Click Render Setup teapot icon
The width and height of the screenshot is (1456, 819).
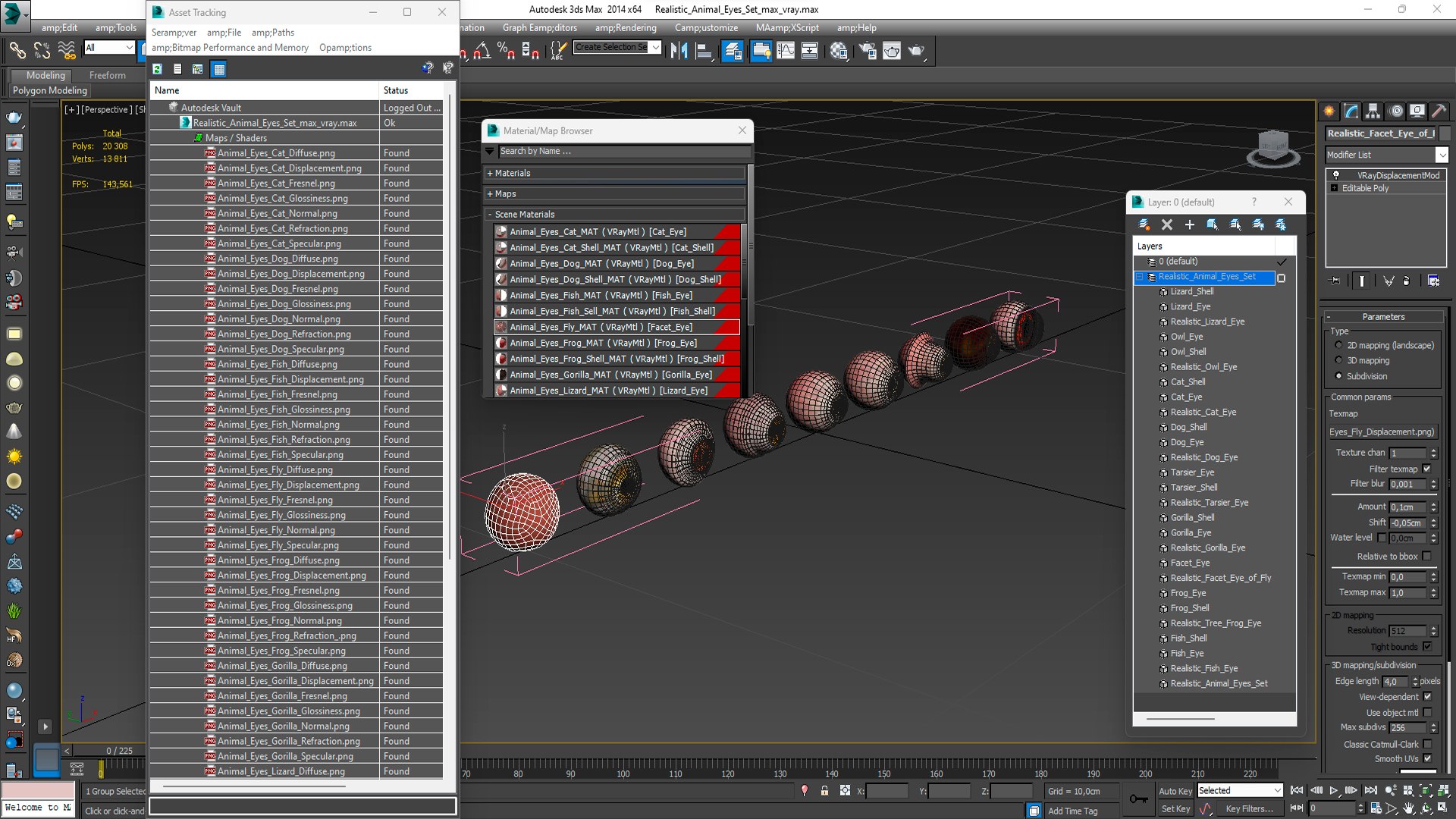pyautogui.click(x=867, y=51)
